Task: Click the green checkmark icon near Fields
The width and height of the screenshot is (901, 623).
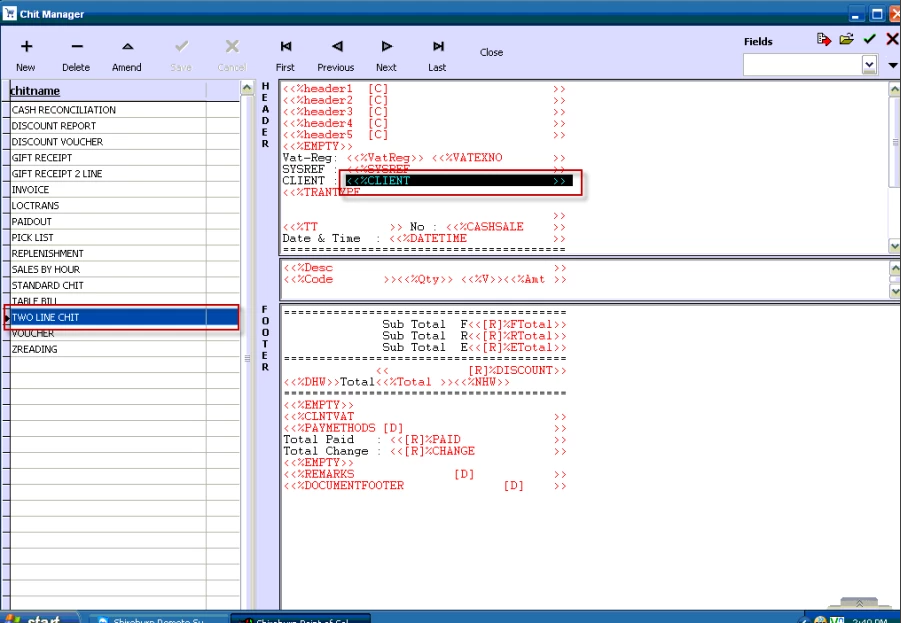Action: pos(869,39)
